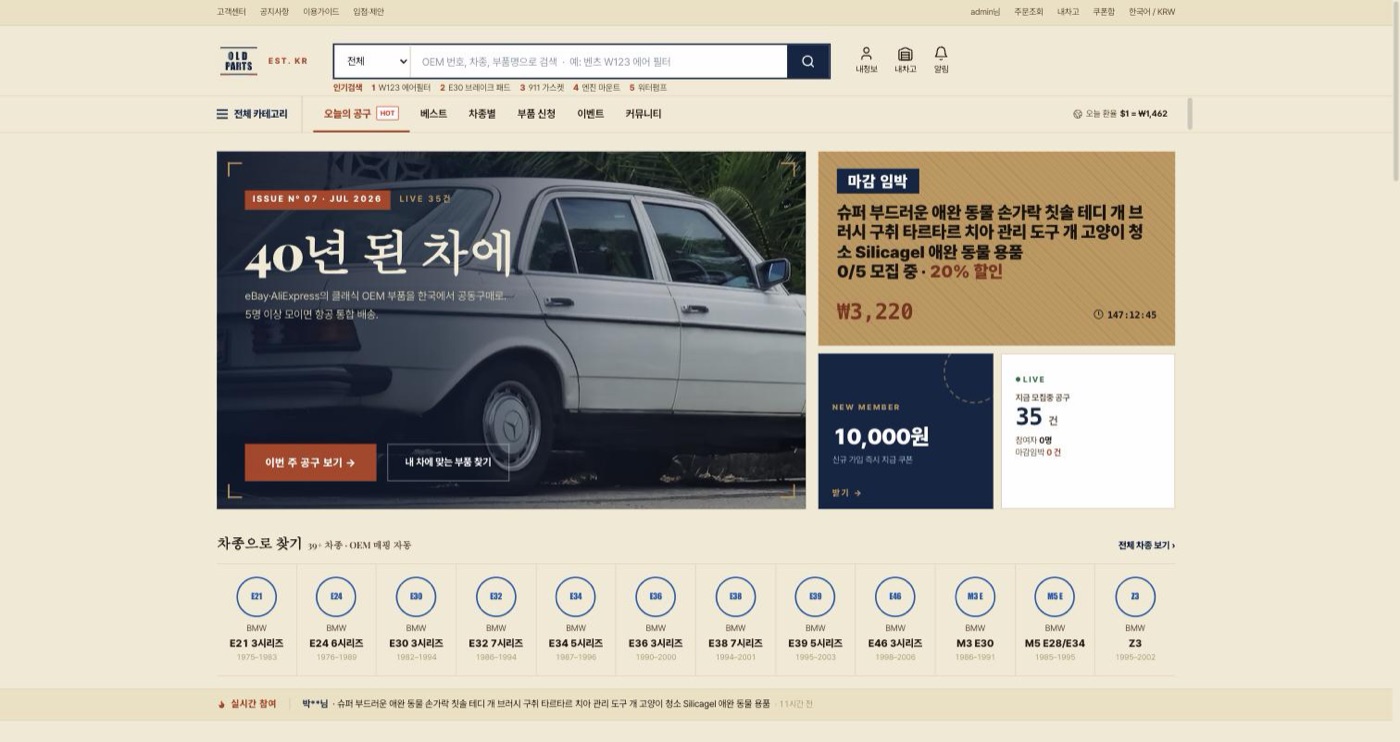This screenshot has height=742, width=1400.
Task: Click the OLD PARTS logo
Action: 239,61
